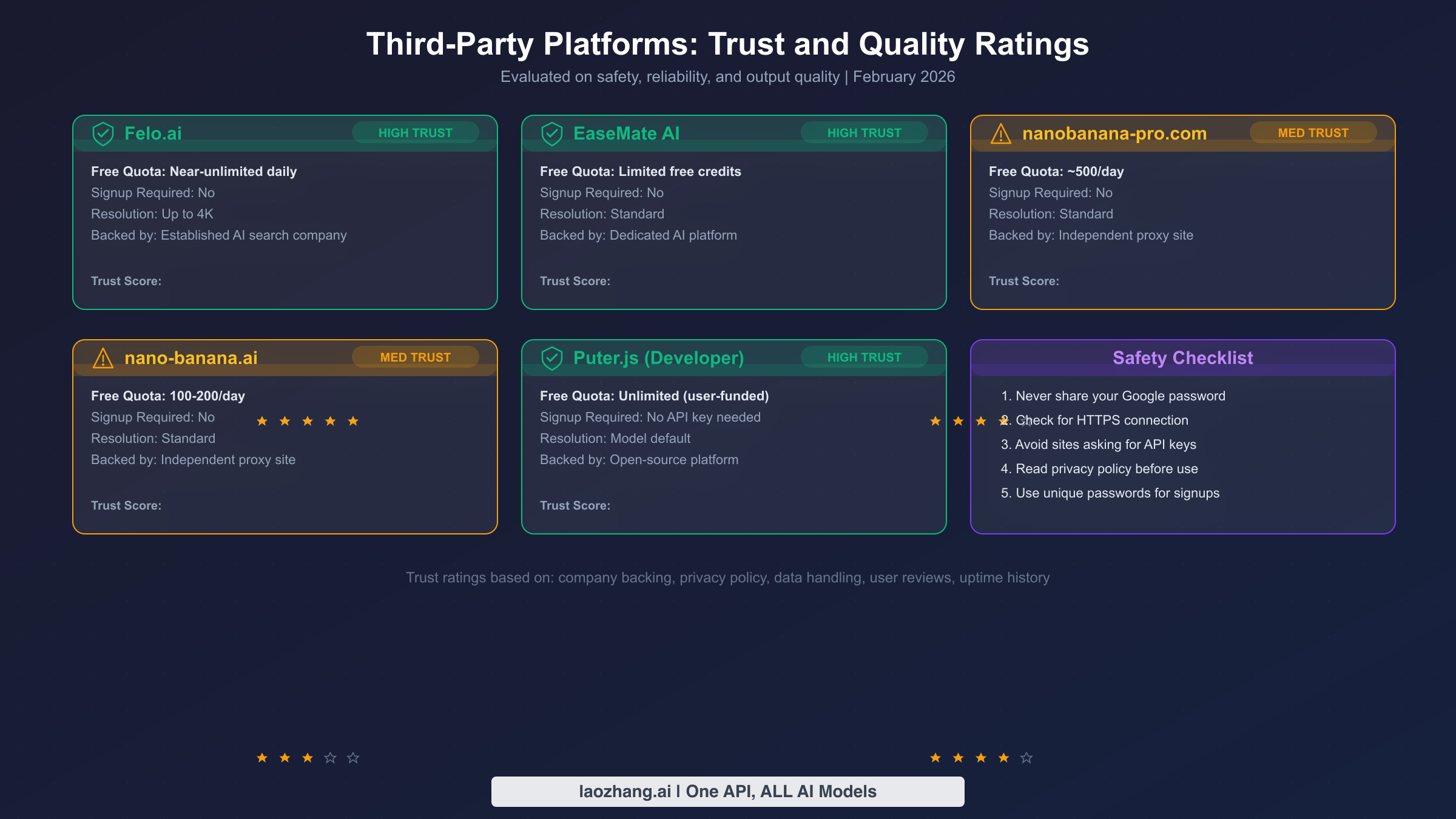Click the first gold star beside Puter.js card
1456x819 pixels.
click(x=935, y=420)
